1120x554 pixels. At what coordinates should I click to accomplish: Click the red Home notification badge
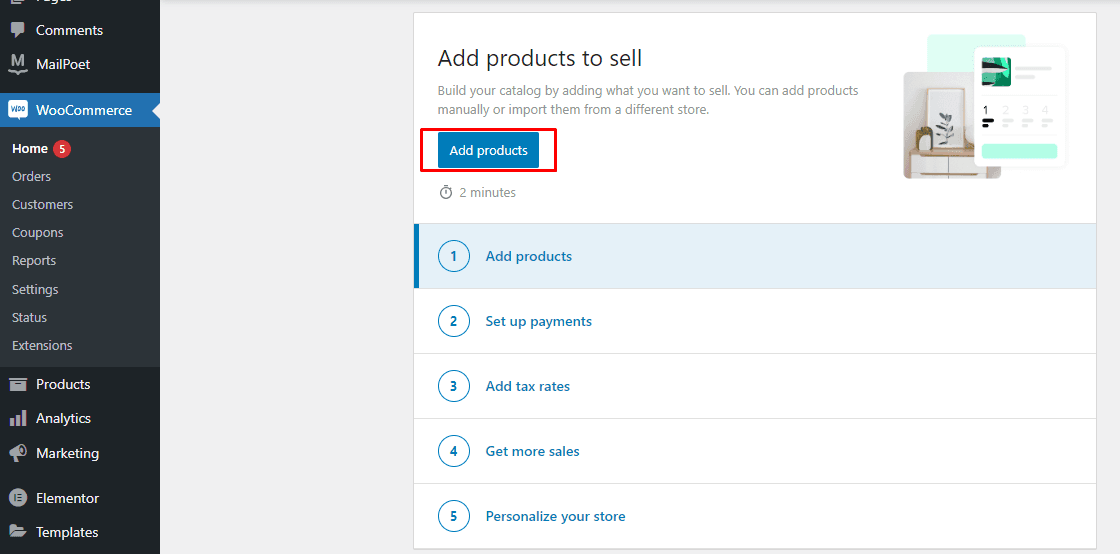pyautogui.click(x=62, y=148)
